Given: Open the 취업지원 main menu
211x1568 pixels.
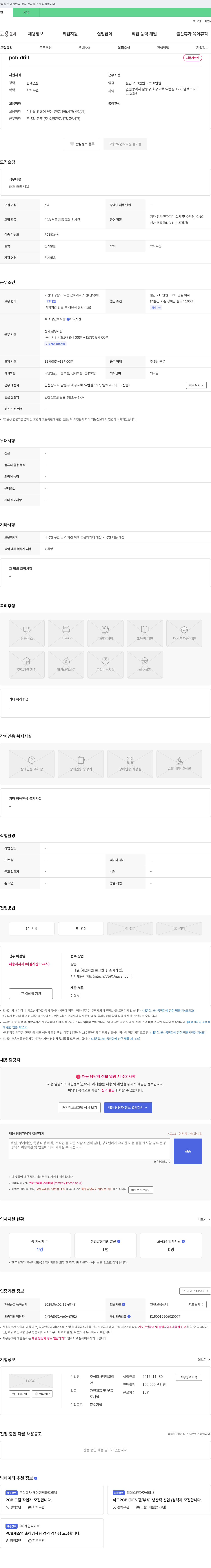Looking at the screenshot, I should click(70, 34).
